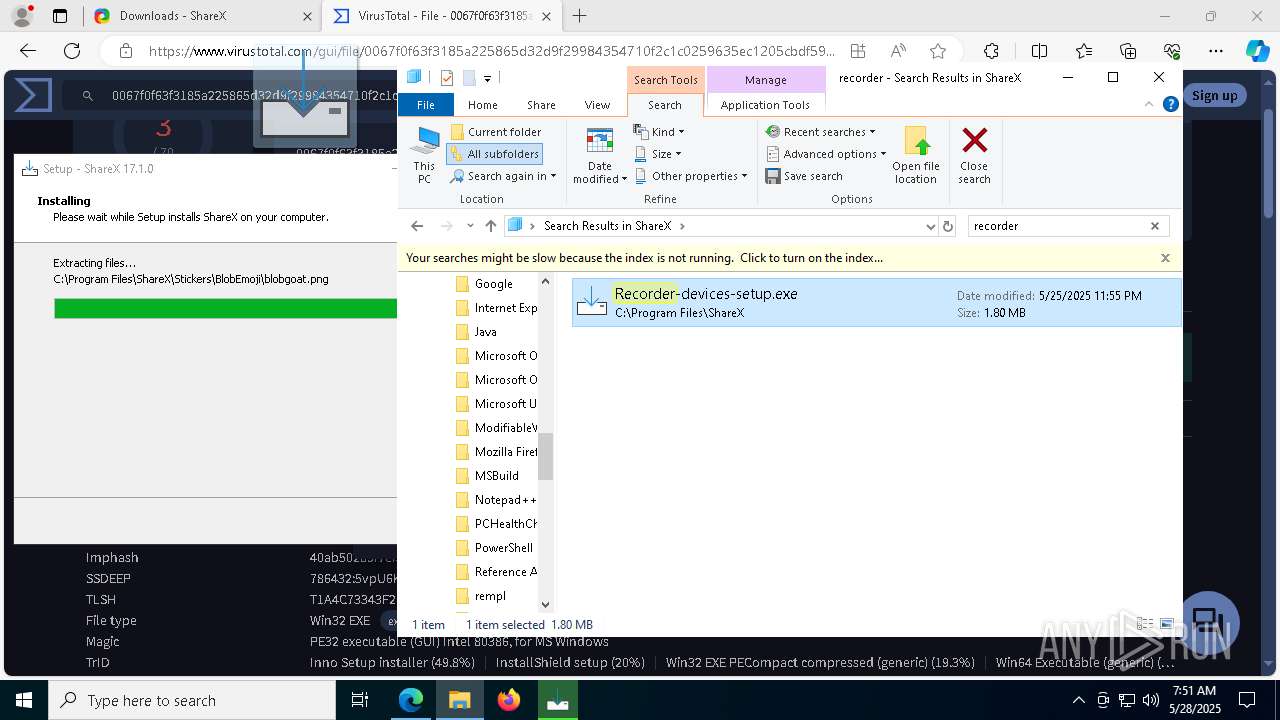Select Recorder-devices-setup.exe result
Viewport: 1280px width, 720px height.
(x=876, y=303)
